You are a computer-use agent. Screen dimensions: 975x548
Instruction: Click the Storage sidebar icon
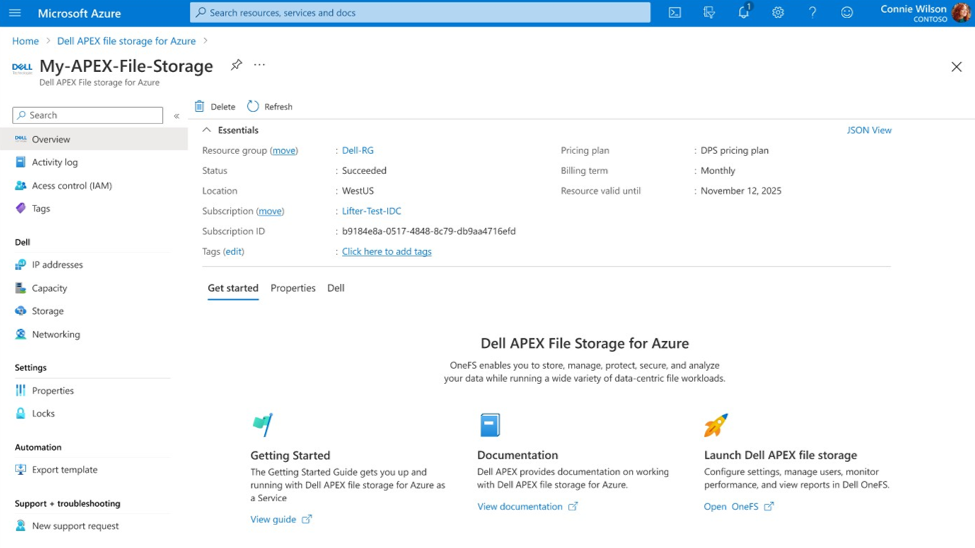21,311
